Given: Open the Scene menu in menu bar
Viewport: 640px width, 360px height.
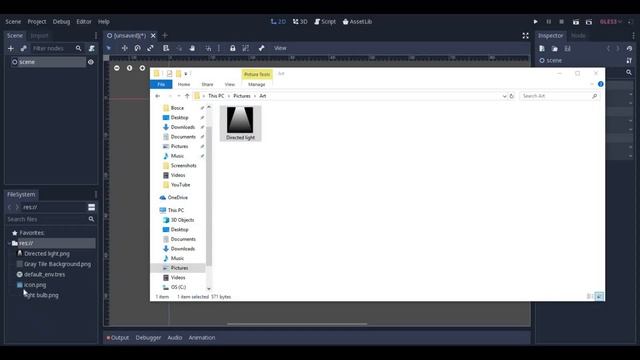Looking at the screenshot, I should (x=13, y=22).
